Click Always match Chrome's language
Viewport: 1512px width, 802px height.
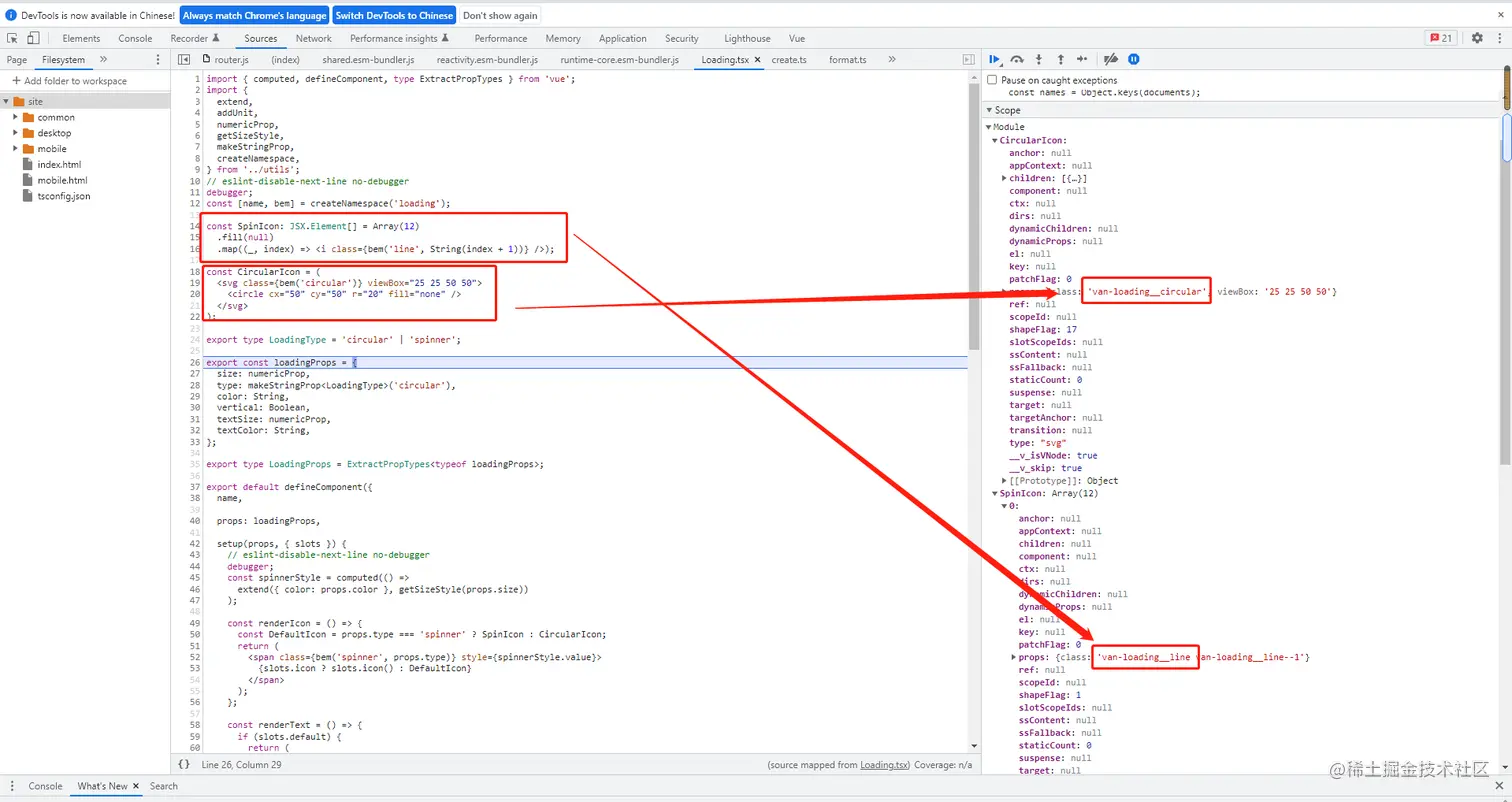(x=255, y=15)
